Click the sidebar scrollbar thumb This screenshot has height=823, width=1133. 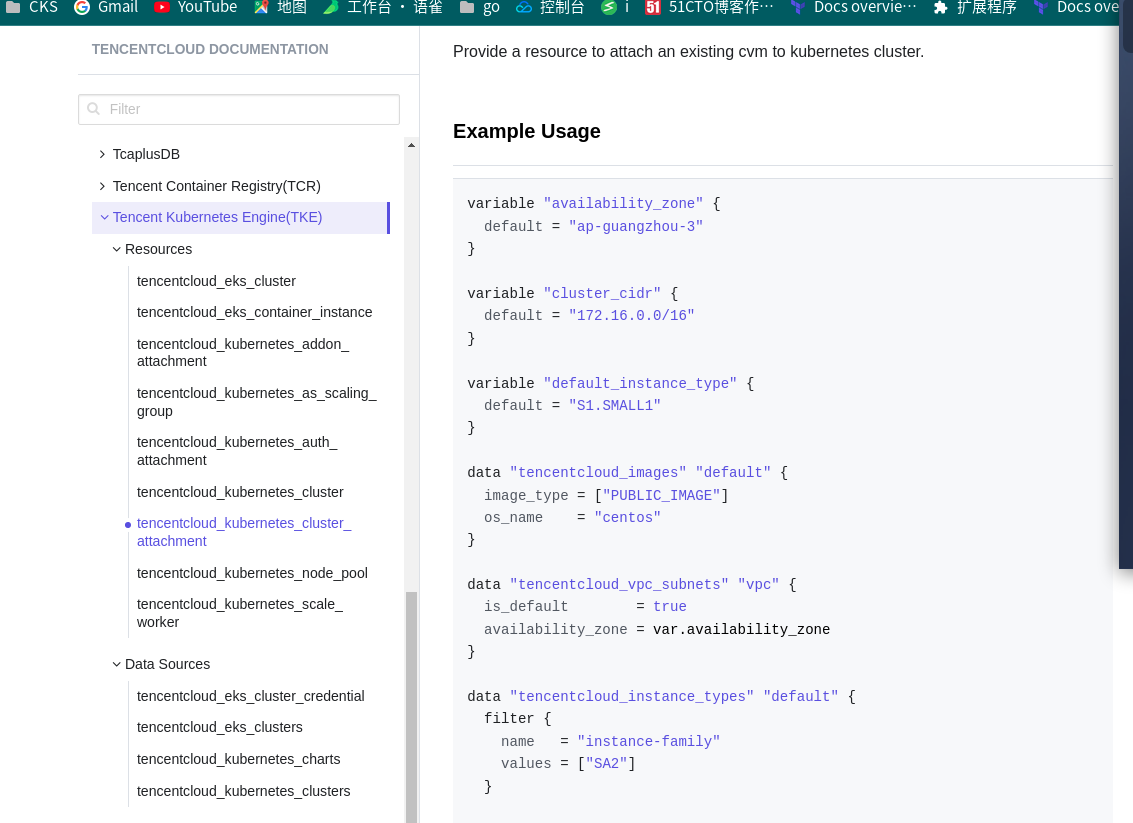click(x=411, y=707)
